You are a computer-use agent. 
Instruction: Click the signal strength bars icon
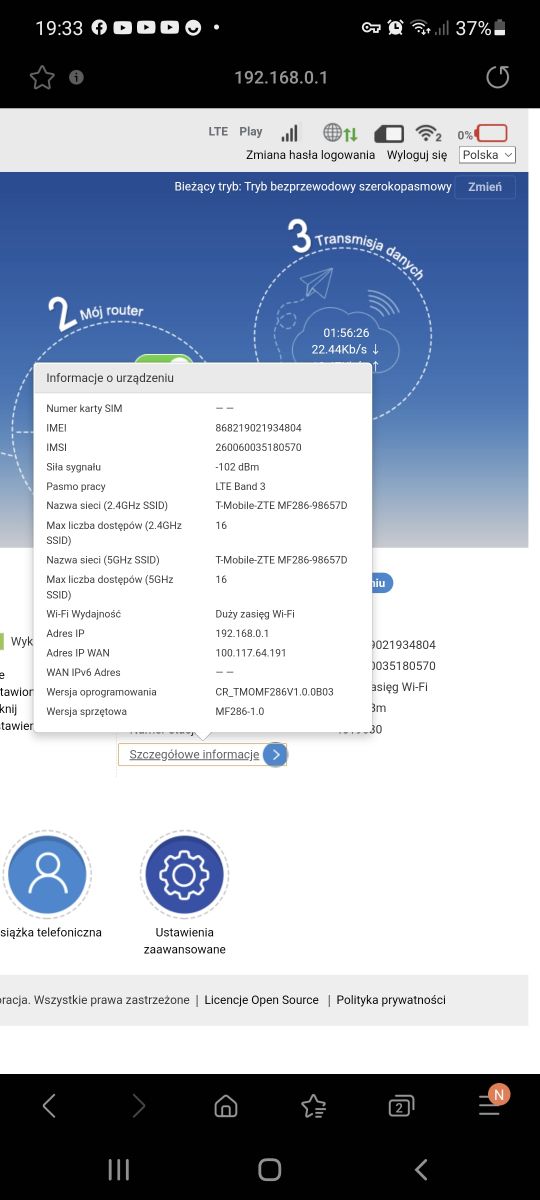289,133
